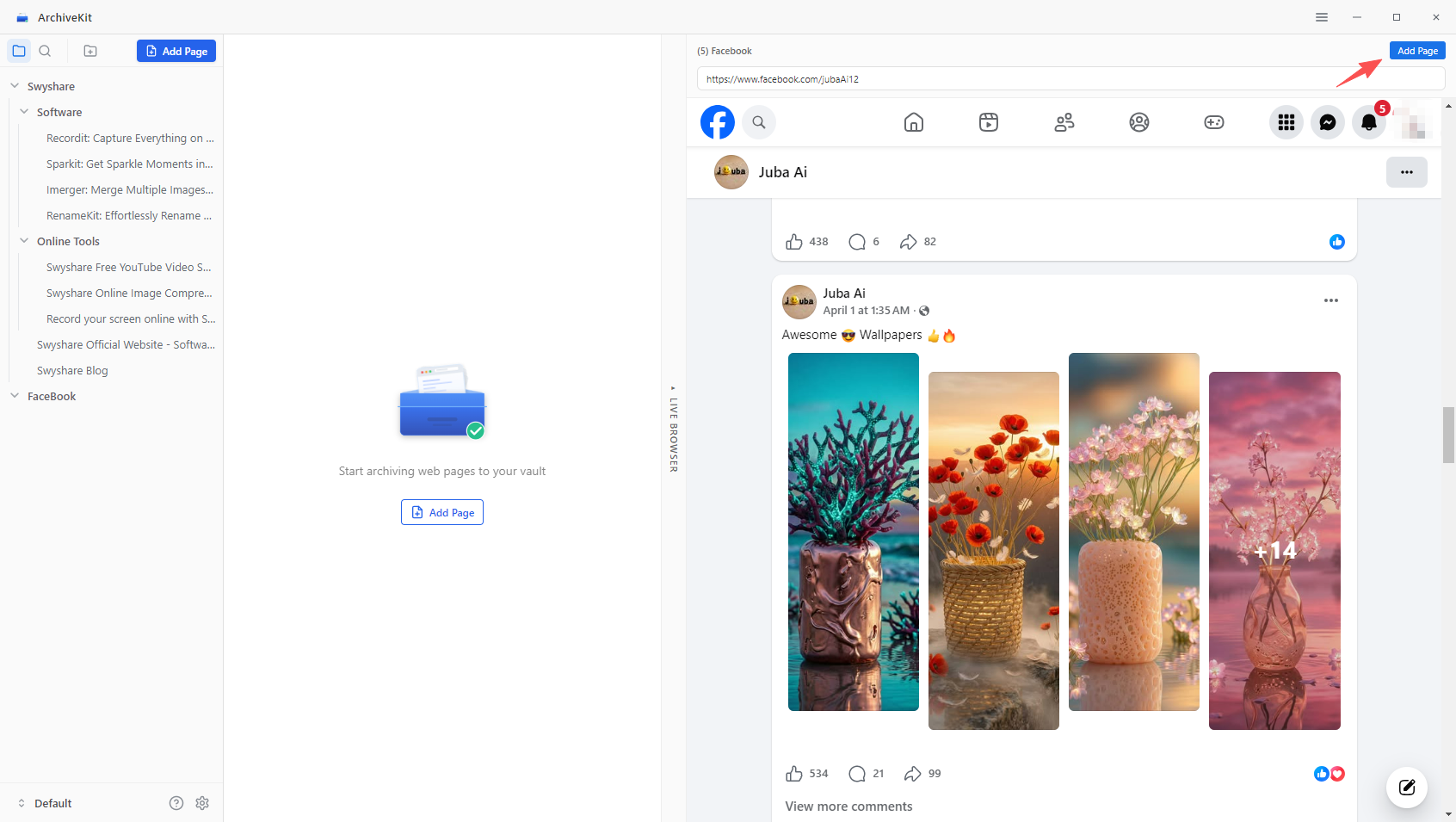Click the Add Page button above the Facebook preview

[1416, 50]
